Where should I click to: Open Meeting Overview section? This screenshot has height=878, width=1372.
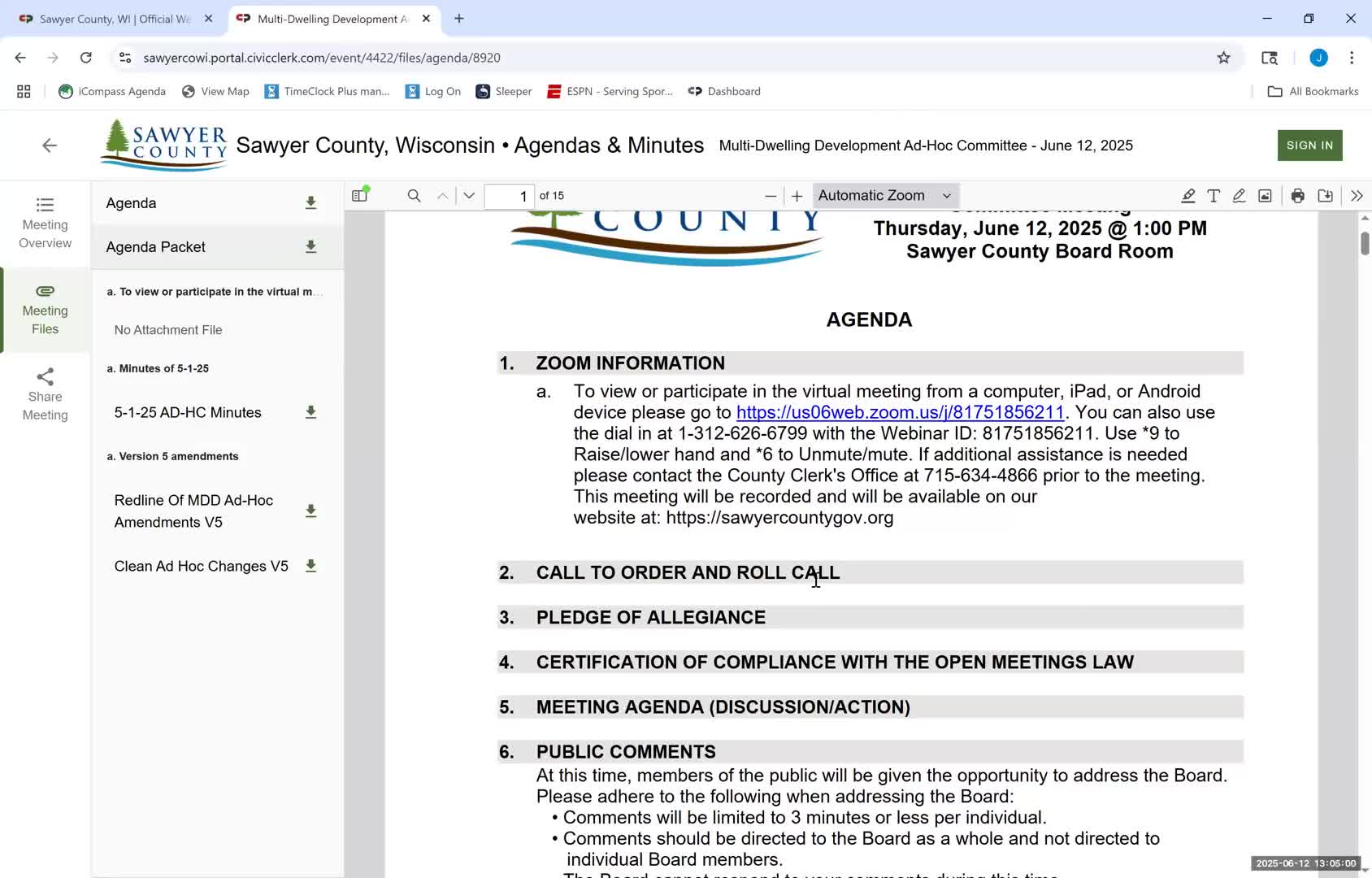45,223
